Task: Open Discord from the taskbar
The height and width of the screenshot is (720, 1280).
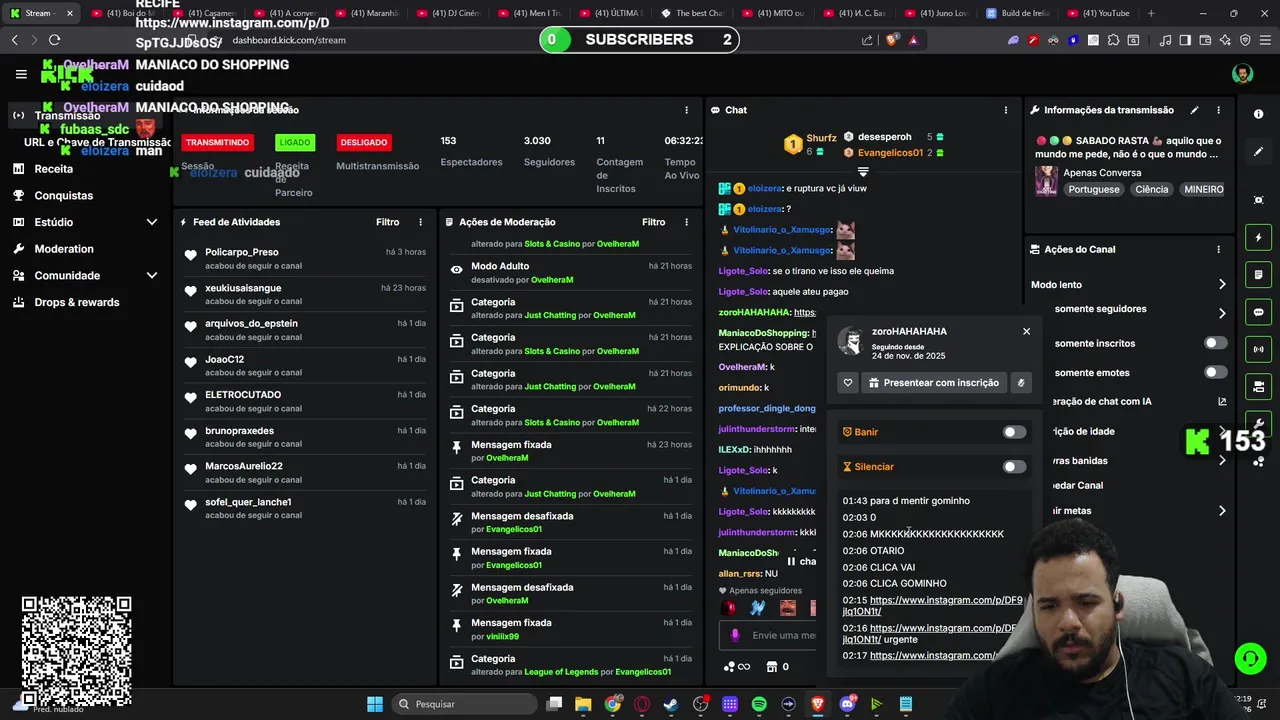Action: [847, 704]
